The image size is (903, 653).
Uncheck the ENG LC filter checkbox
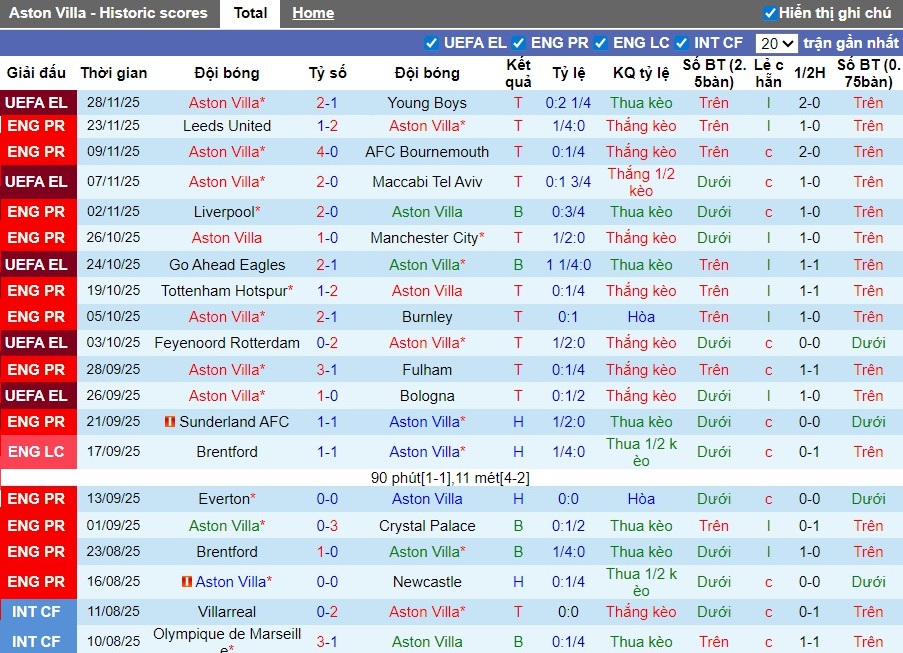tap(601, 43)
